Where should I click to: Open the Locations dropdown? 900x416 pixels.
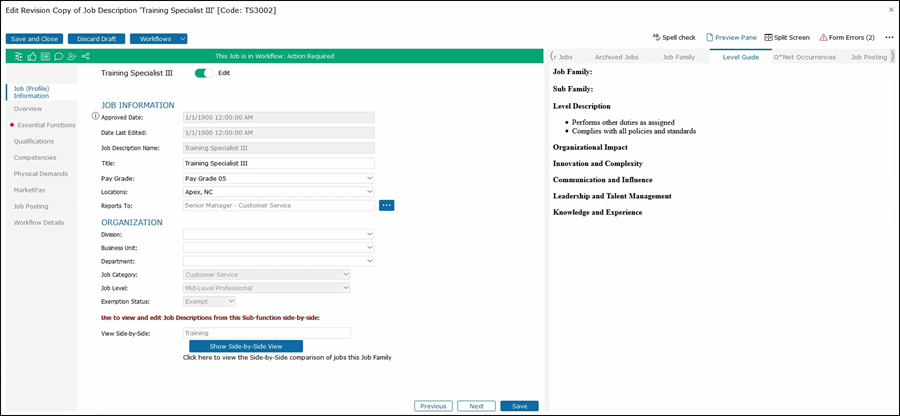point(369,192)
